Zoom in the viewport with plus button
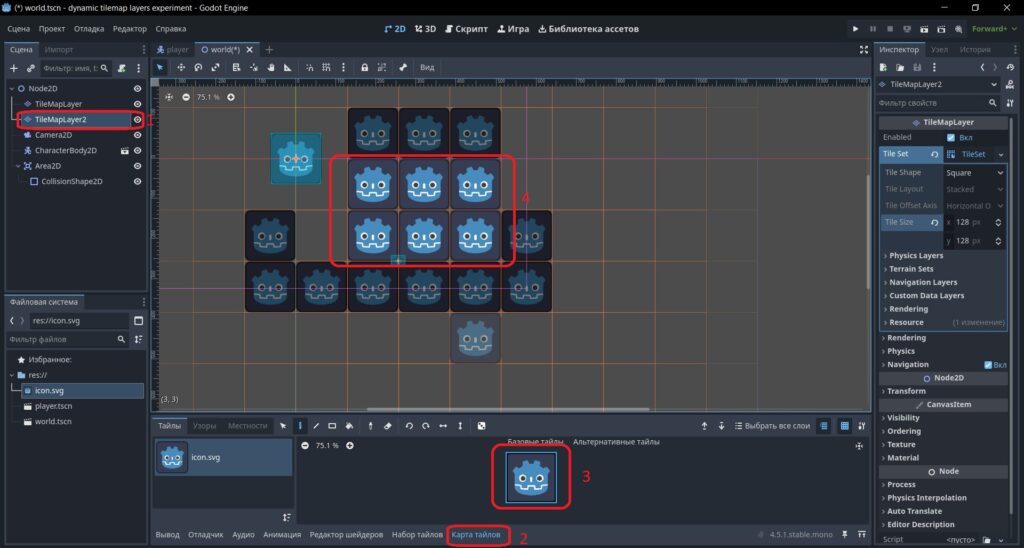This screenshot has width=1024, height=548. [x=231, y=97]
